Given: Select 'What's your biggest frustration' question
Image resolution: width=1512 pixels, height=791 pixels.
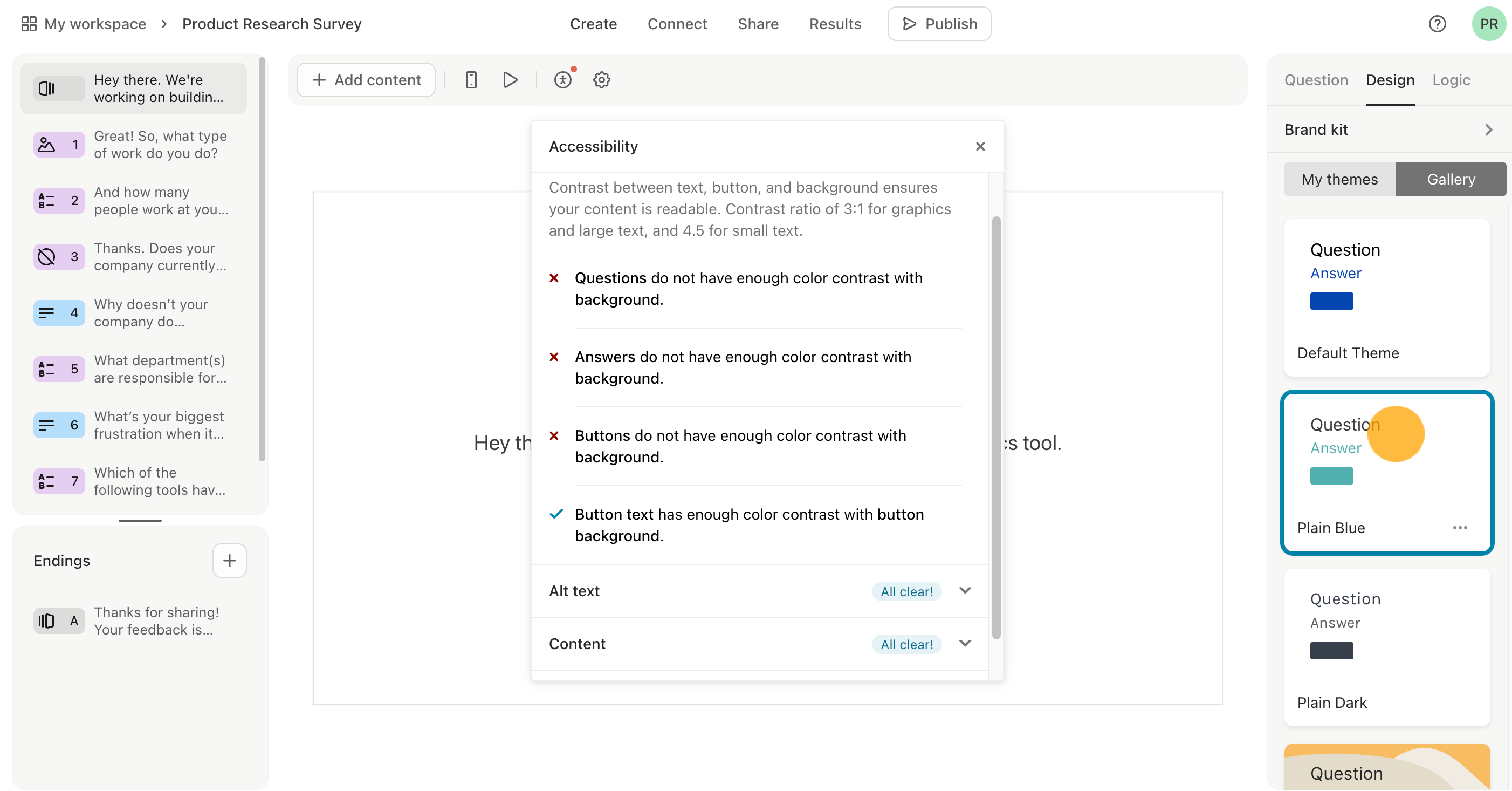Looking at the screenshot, I should pyautogui.click(x=134, y=425).
